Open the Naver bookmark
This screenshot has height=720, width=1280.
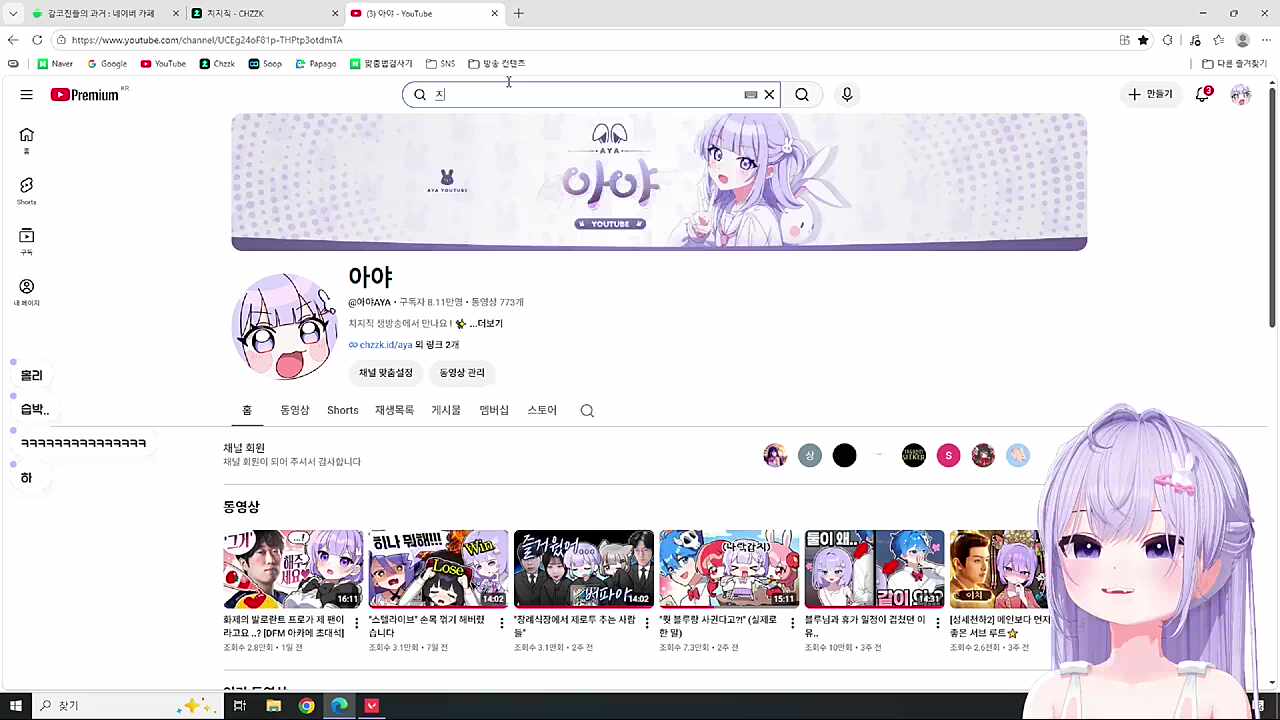(55, 63)
